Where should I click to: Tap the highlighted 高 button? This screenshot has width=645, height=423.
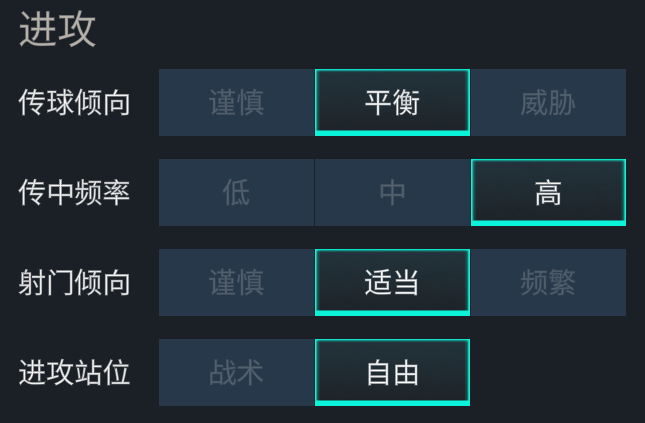[x=548, y=193]
